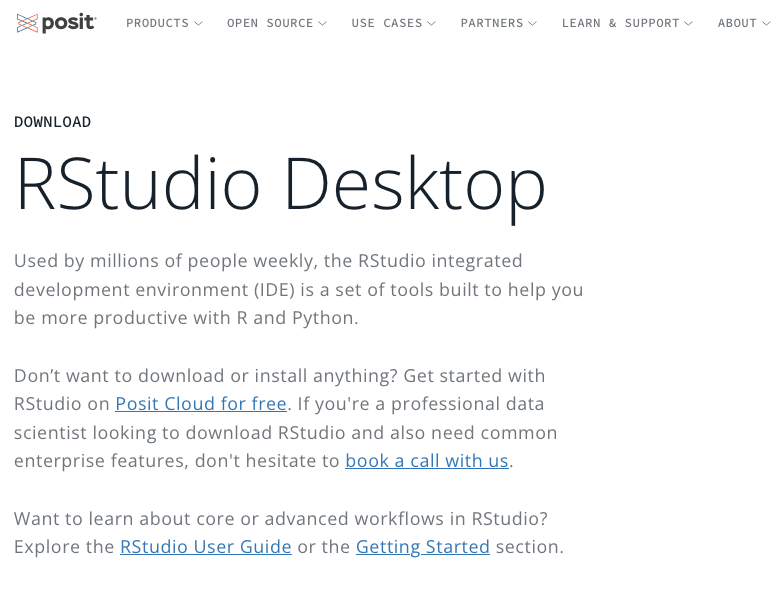Open the Products menu

157,23
